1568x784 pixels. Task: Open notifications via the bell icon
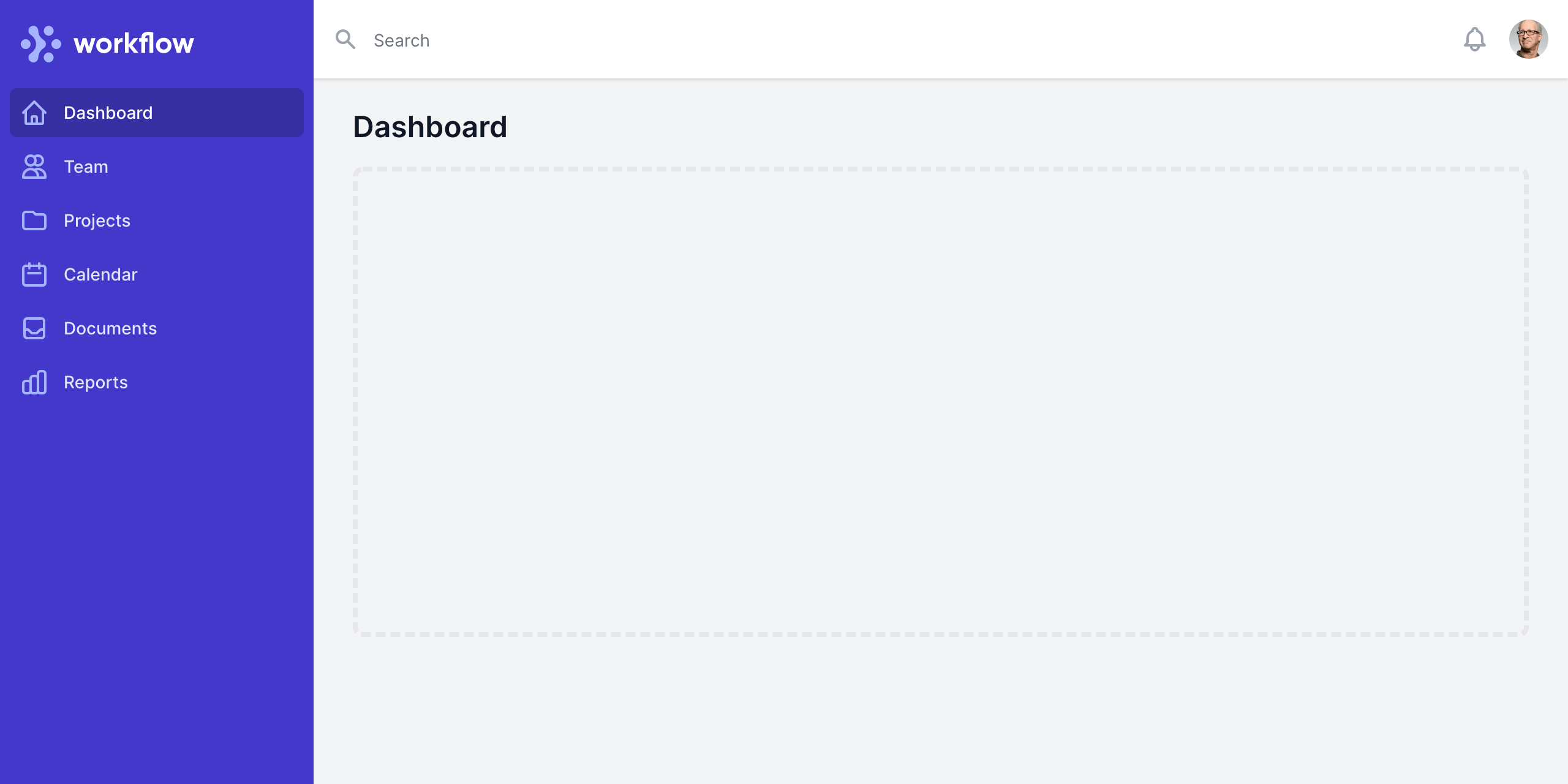(1474, 40)
